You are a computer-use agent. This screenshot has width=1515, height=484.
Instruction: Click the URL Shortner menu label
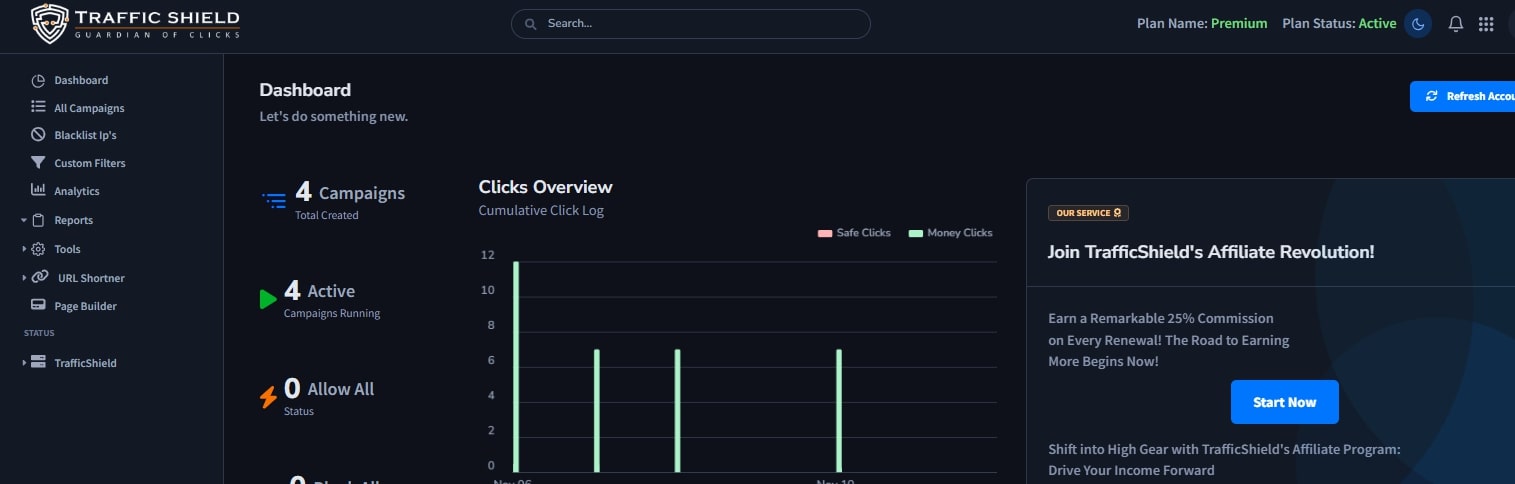coord(91,278)
